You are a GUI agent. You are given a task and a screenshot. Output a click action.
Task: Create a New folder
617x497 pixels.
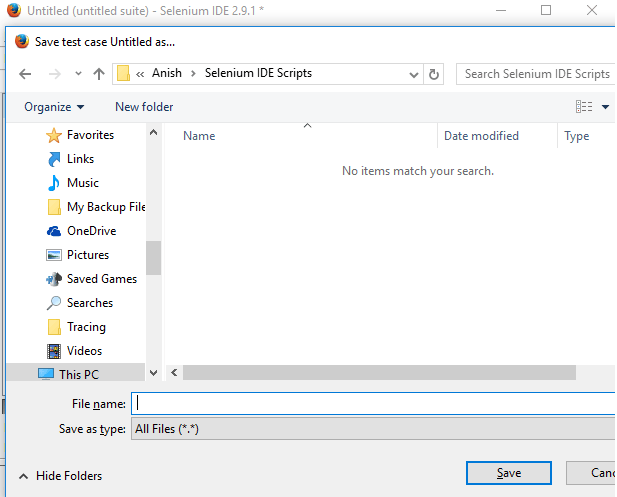144,107
